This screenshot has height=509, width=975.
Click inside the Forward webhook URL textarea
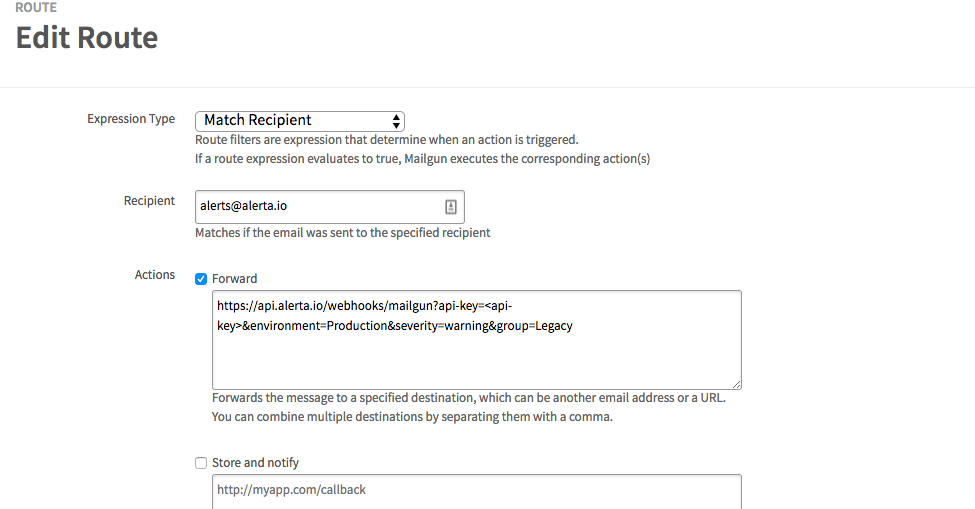(477, 340)
